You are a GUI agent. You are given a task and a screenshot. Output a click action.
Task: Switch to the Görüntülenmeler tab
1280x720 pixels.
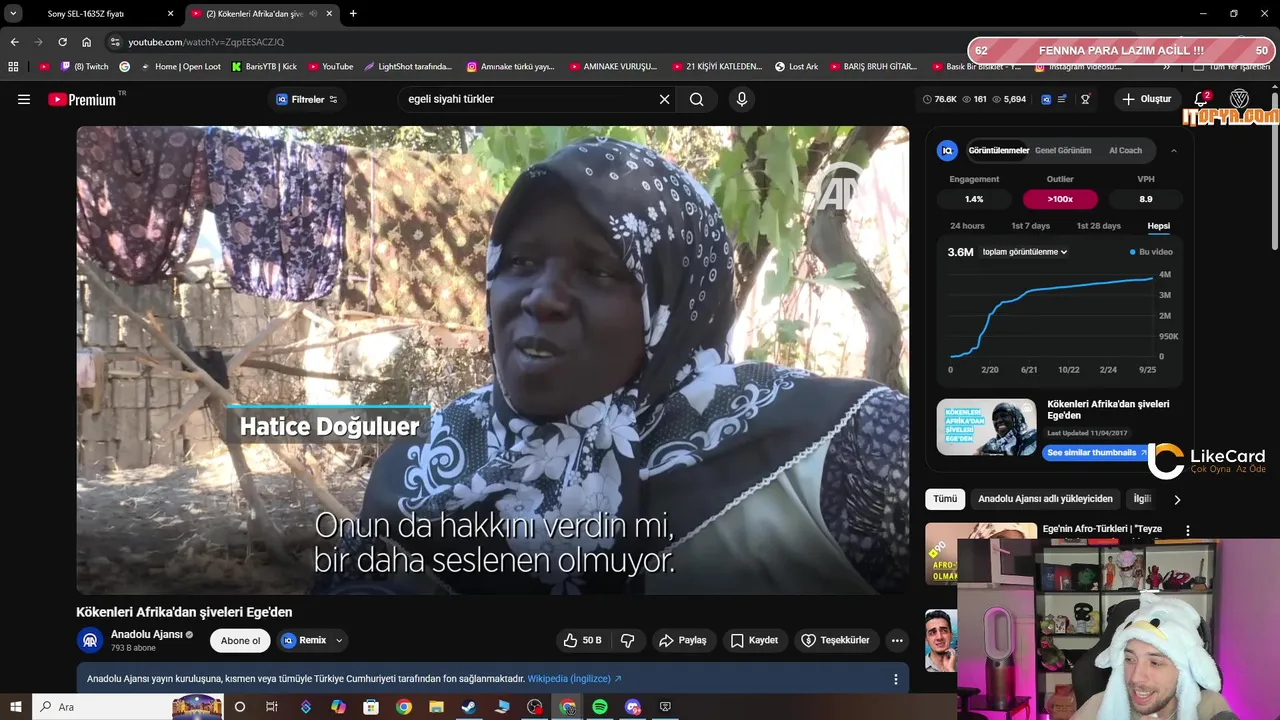(x=999, y=151)
